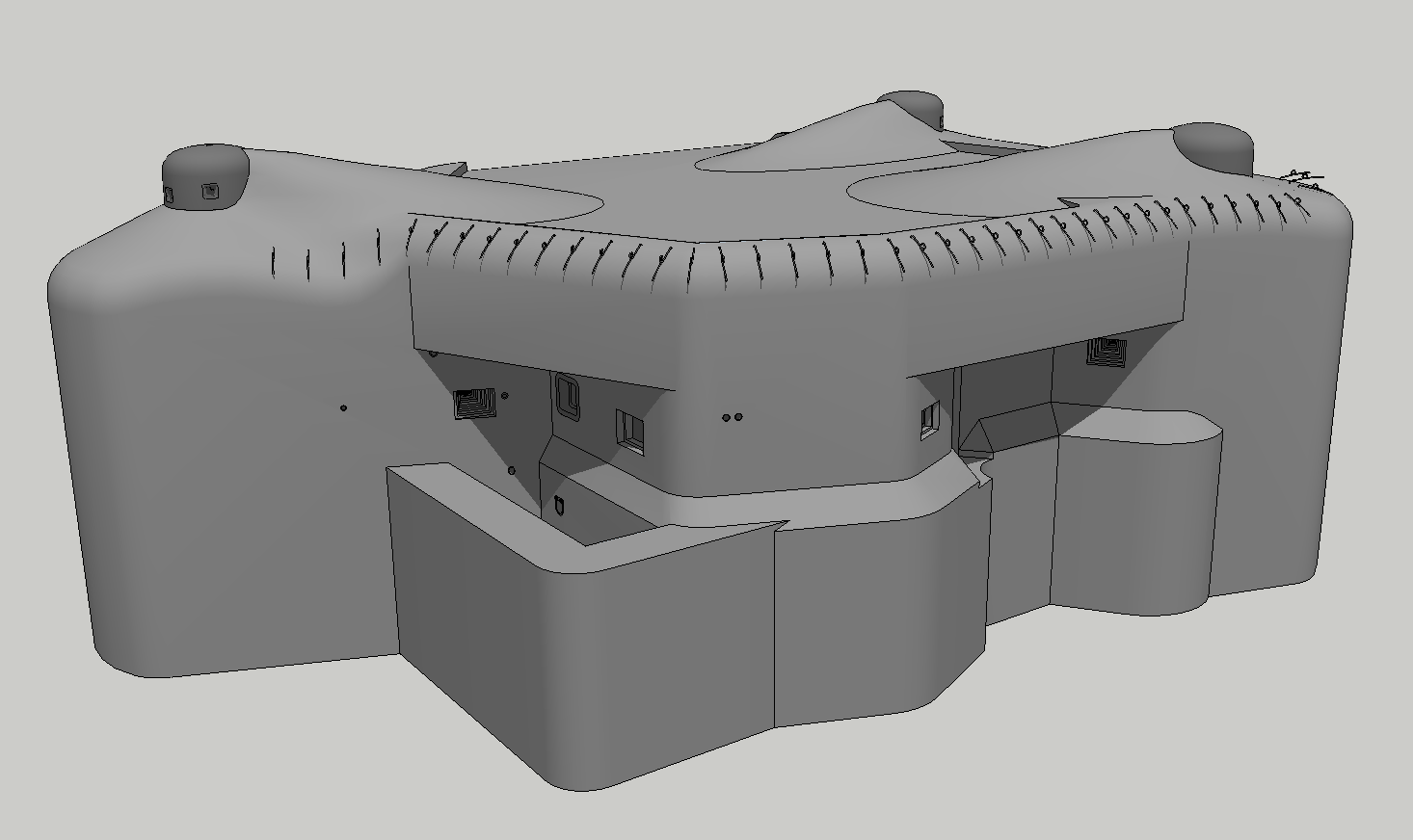The image size is (1413, 840).
Task: Select the pair of small holes on the central wall
Action: click(x=732, y=418)
